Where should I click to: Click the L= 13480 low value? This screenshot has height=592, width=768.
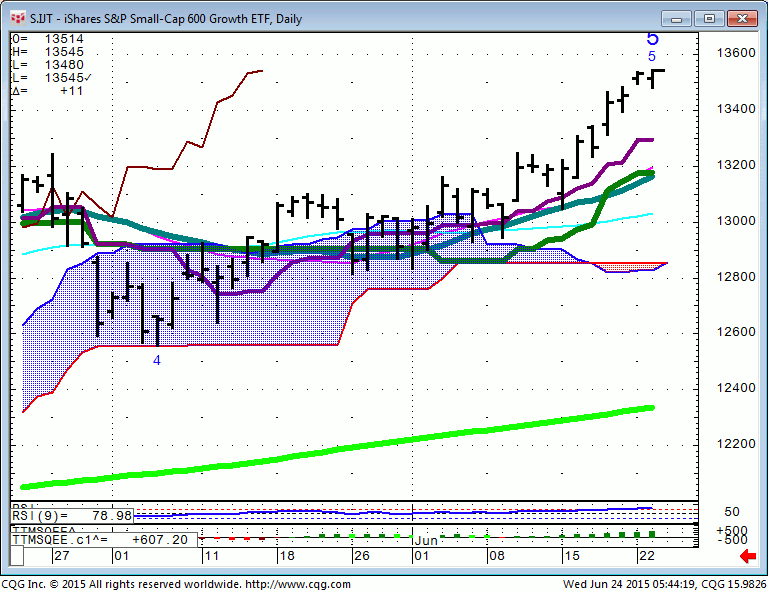tap(48, 65)
